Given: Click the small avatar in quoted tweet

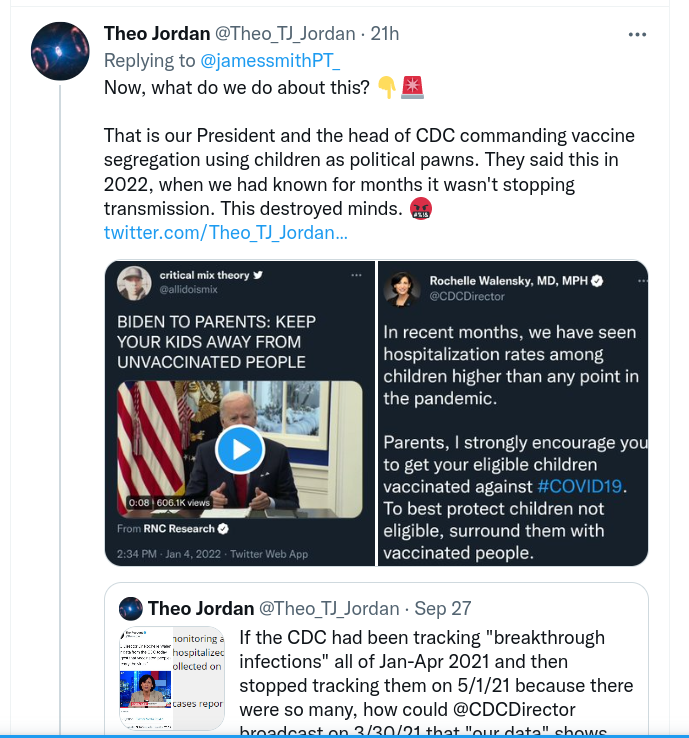Looking at the screenshot, I should [130, 609].
